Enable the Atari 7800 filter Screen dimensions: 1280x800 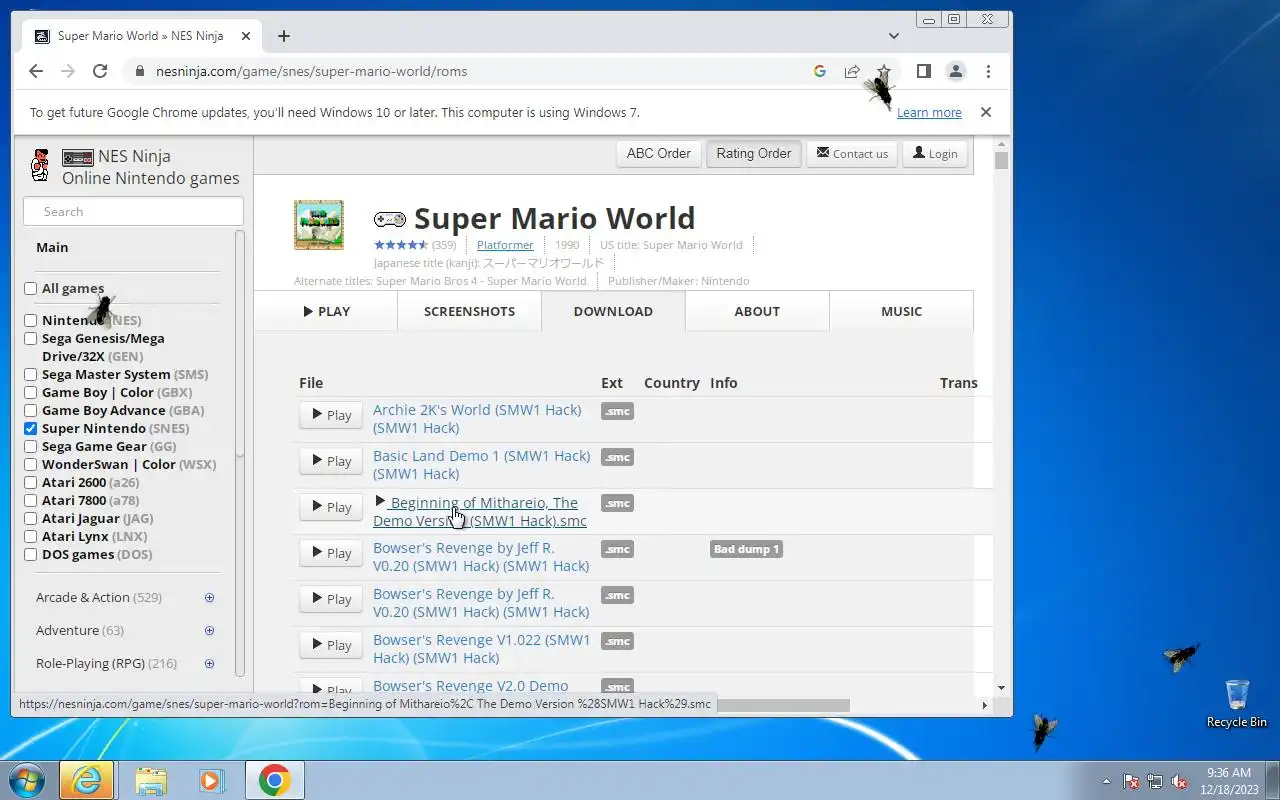31,501
